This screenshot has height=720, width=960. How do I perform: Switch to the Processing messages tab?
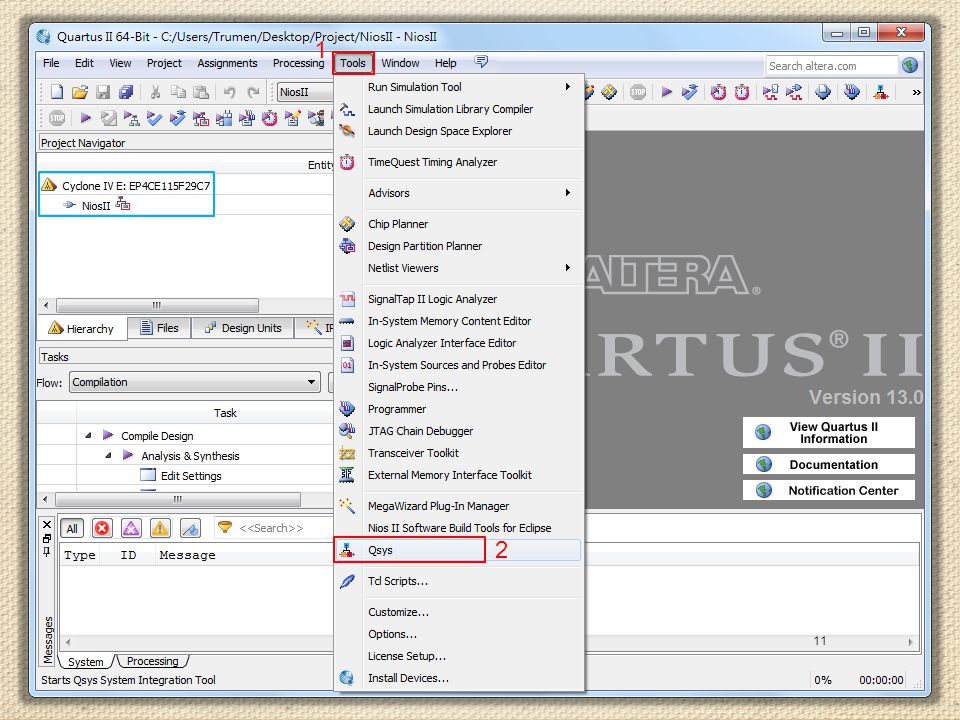tap(152, 661)
